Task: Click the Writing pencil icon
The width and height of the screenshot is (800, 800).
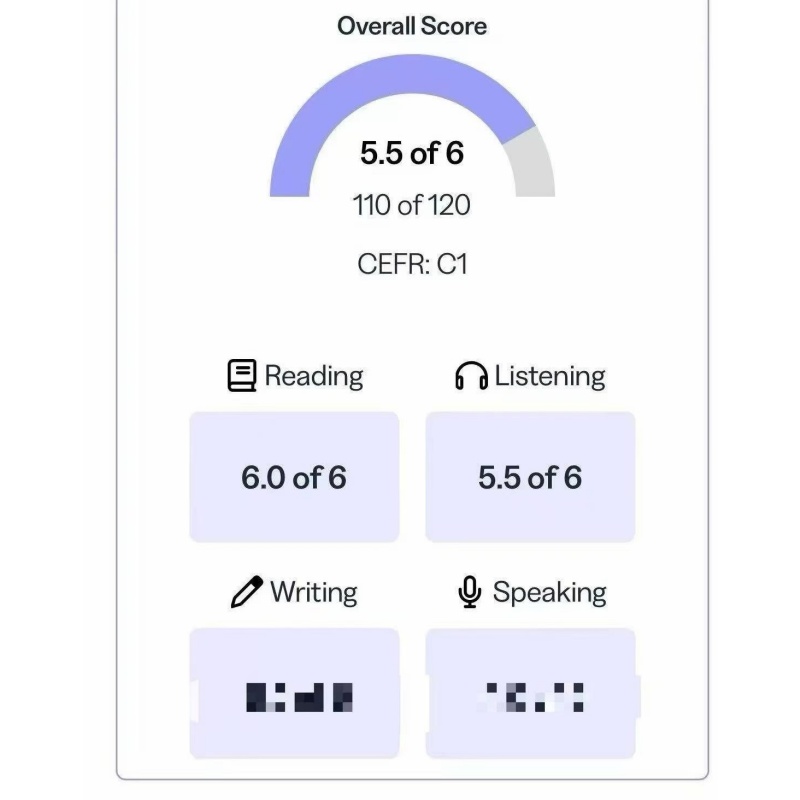Action: 247,592
